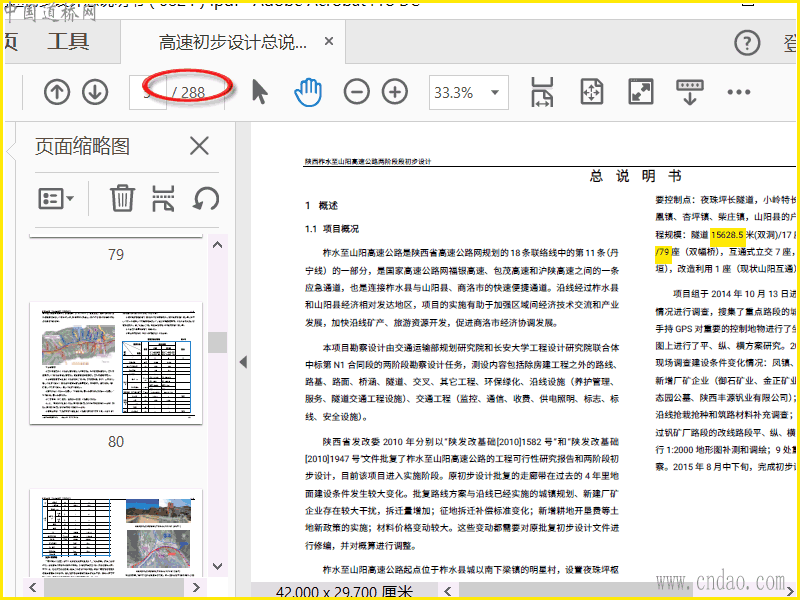Screen dimensions: 800x600
Task: Go to previous page with up arrow
Action: (57, 92)
